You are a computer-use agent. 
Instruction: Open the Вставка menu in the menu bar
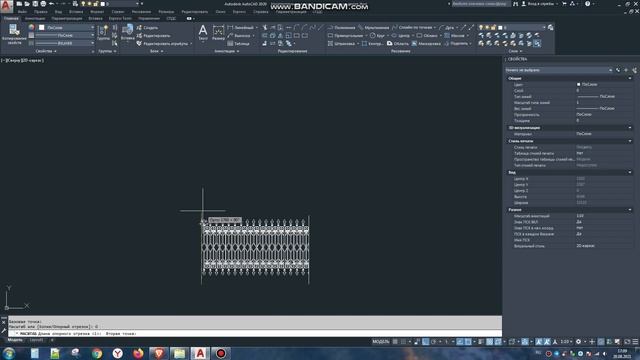(x=76, y=12)
